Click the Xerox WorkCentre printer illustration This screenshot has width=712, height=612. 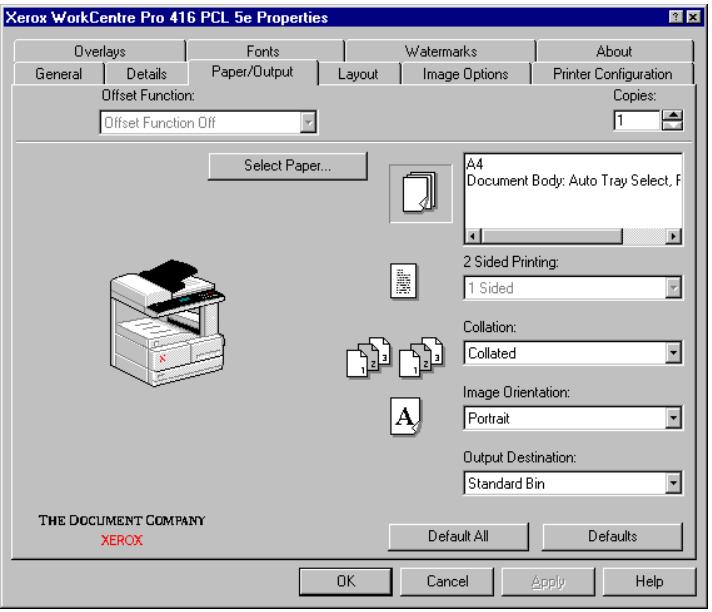pos(167,323)
